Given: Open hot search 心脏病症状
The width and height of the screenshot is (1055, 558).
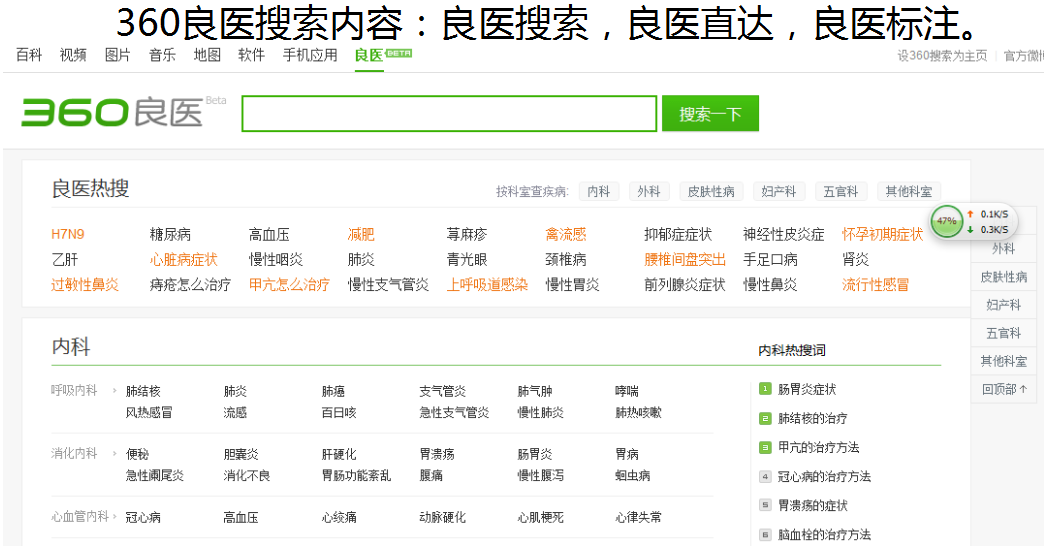Looking at the screenshot, I should (x=184, y=260).
